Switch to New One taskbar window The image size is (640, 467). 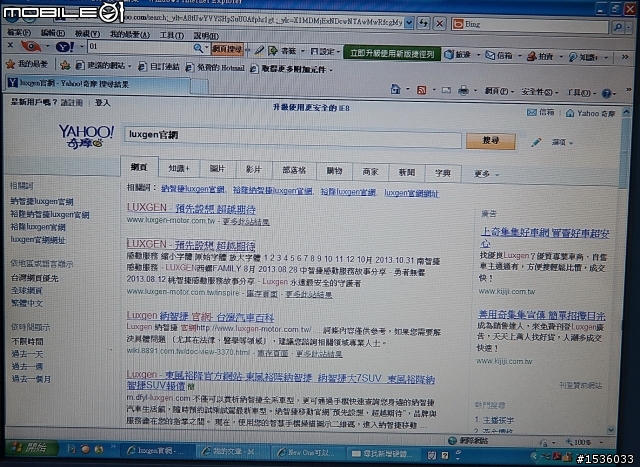[x=309, y=452]
